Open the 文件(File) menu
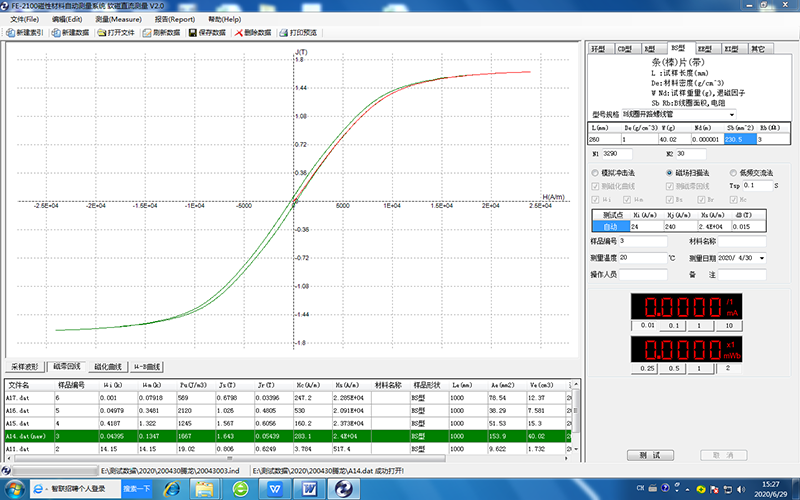800x500 pixels. [x=24, y=19]
